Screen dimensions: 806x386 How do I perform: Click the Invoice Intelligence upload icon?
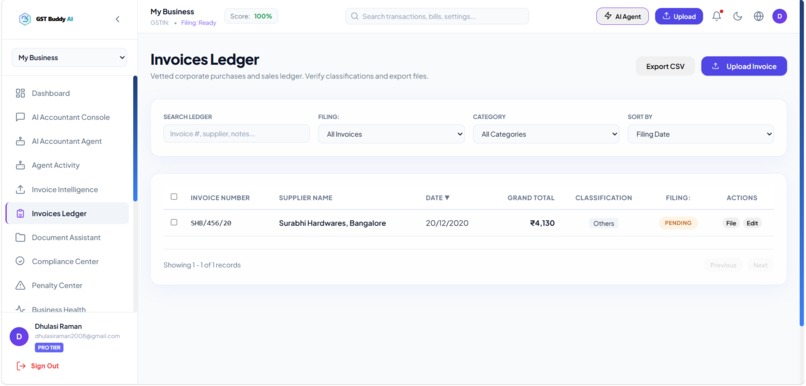(x=20, y=189)
